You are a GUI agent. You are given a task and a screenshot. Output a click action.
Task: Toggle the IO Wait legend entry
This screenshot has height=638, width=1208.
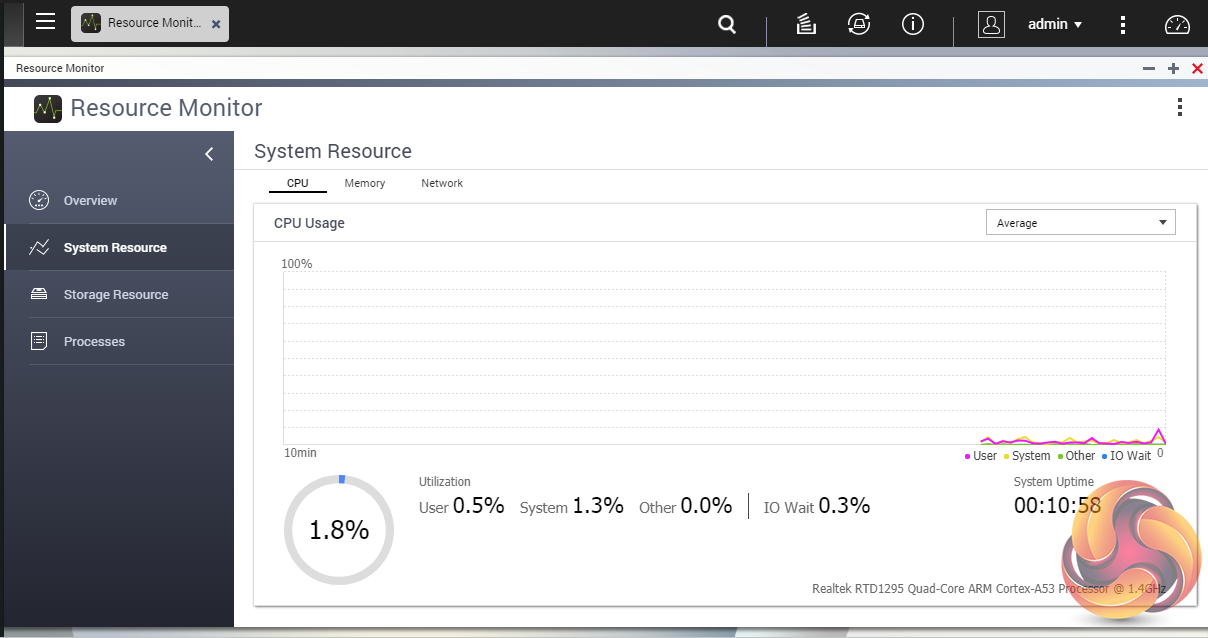[x=1126, y=455]
